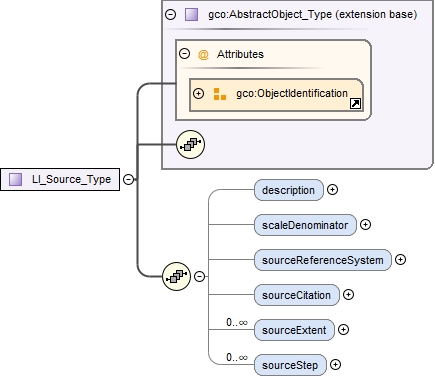The image size is (435, 381).
Task: Select the sourceExtent element
Action: [x=294, y=330]
